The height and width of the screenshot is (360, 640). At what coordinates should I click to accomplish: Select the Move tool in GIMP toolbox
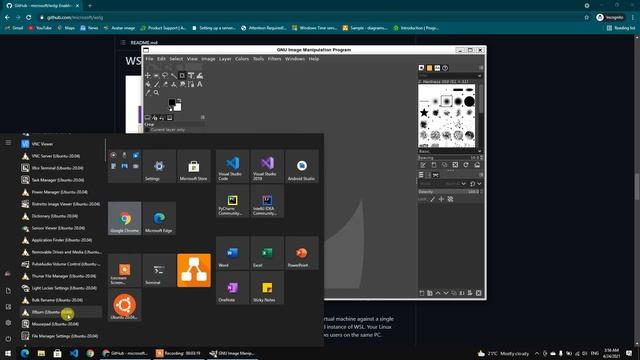[148, 76]
